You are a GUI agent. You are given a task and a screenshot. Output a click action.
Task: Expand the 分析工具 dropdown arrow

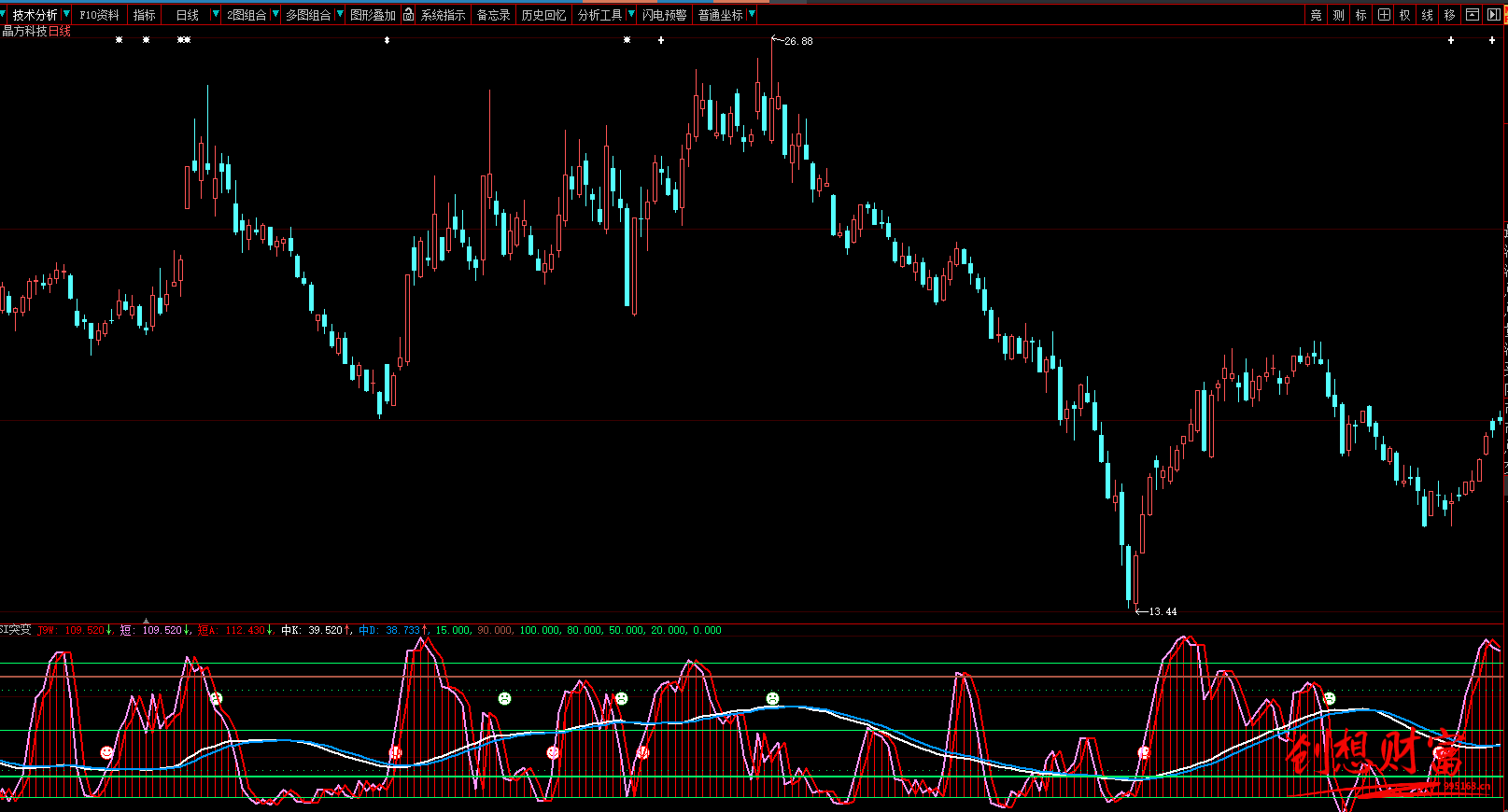click(632, 15)
